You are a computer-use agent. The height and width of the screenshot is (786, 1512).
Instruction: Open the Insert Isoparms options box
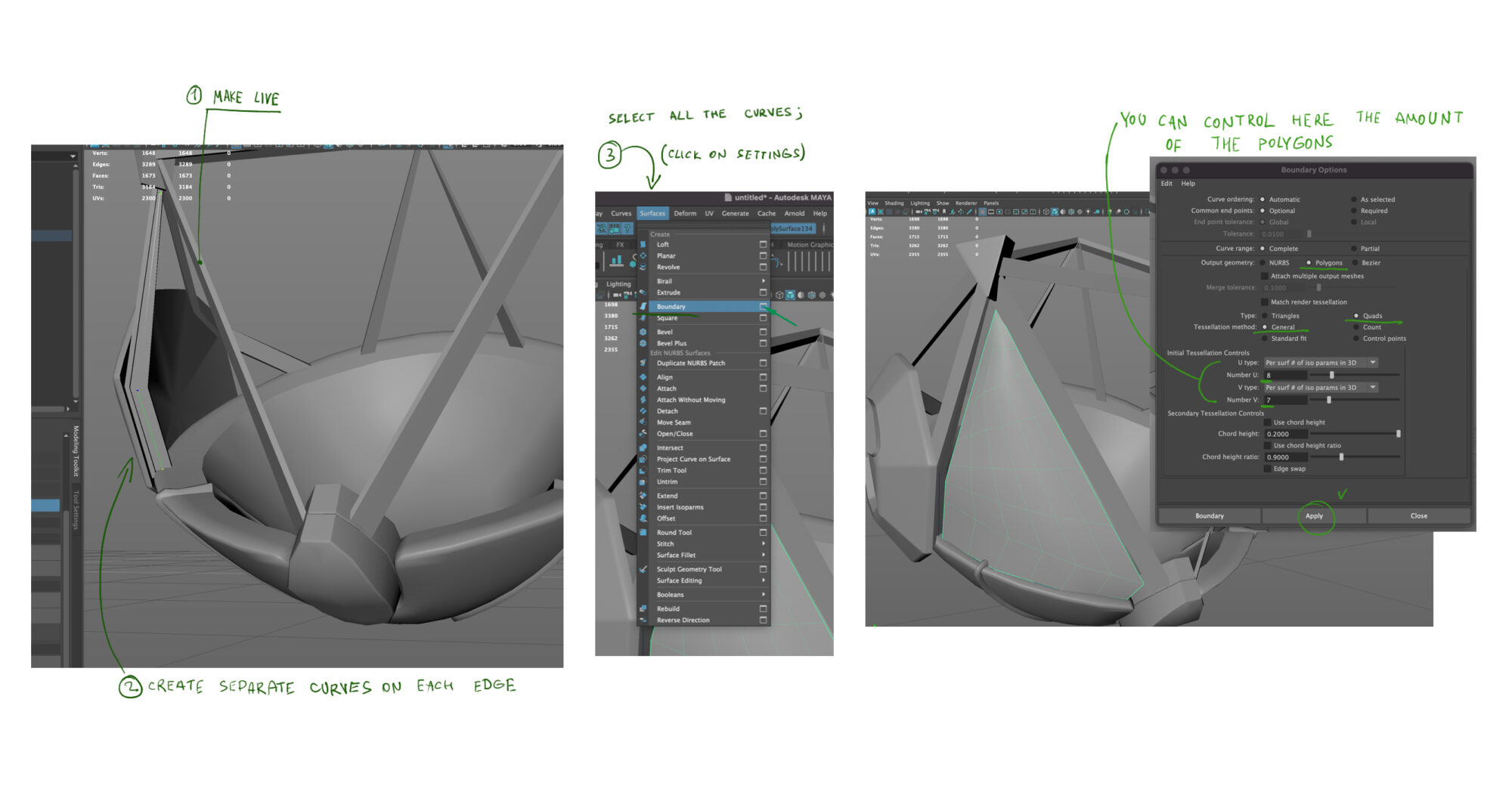click(763, 507)
